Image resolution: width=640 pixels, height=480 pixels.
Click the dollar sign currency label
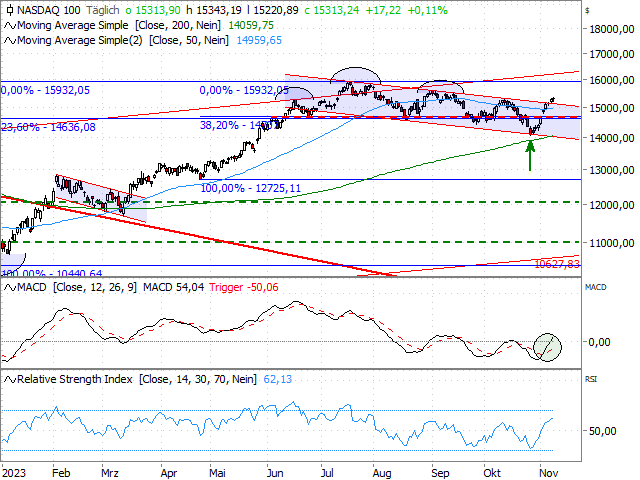click(587, 11)
